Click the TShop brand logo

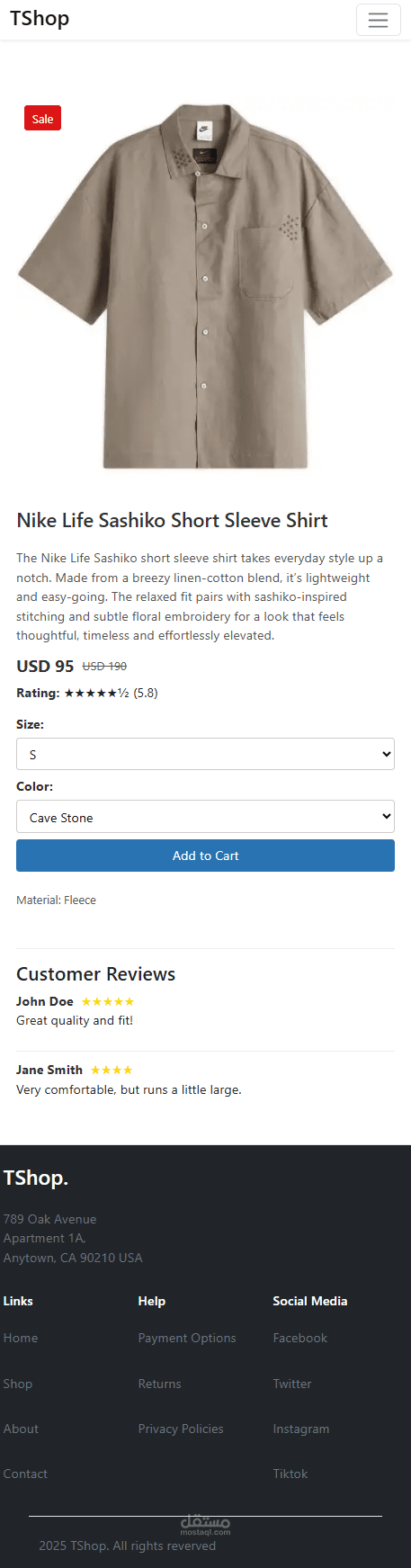40,19
